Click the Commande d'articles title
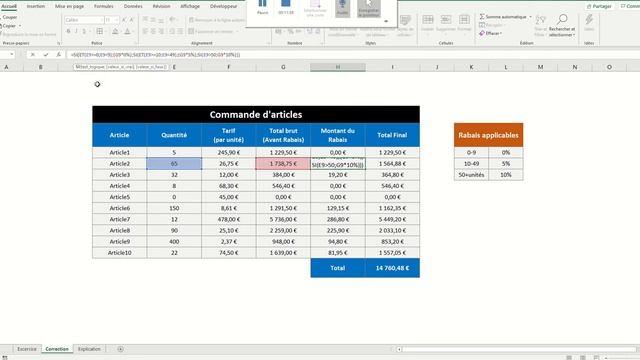The height and width of the screenshot is (360, 640). [x=256, y=115]
